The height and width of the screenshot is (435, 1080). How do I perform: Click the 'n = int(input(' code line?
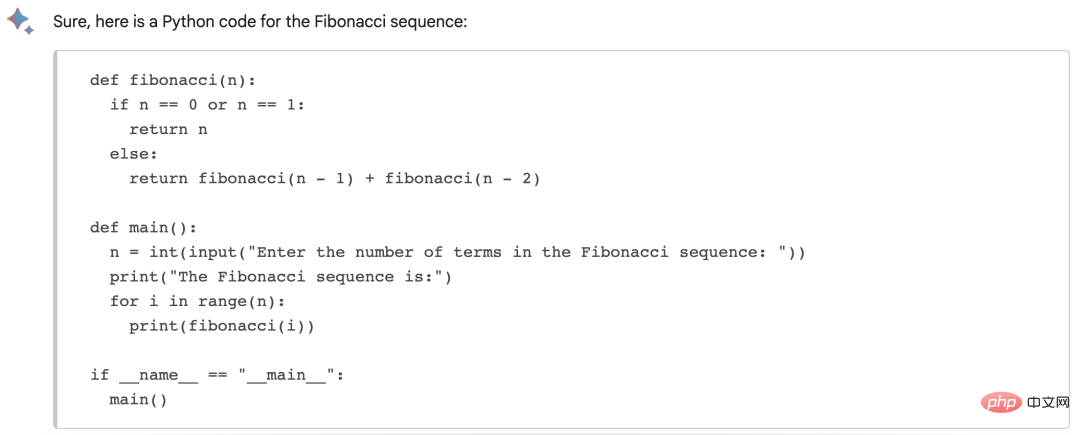(x=457, y=252)
